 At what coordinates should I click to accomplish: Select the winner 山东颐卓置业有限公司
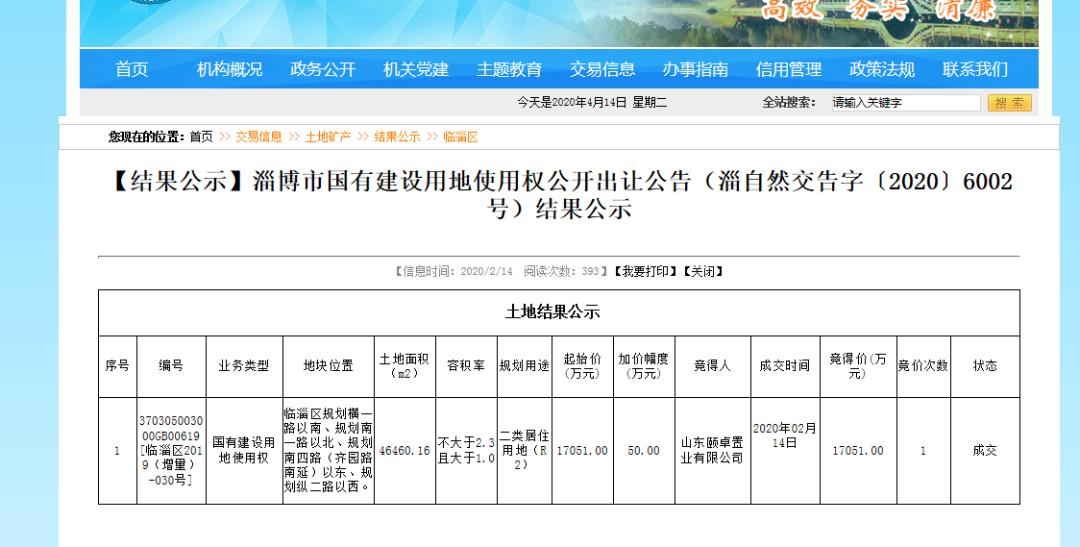click(x=712, y=451)
